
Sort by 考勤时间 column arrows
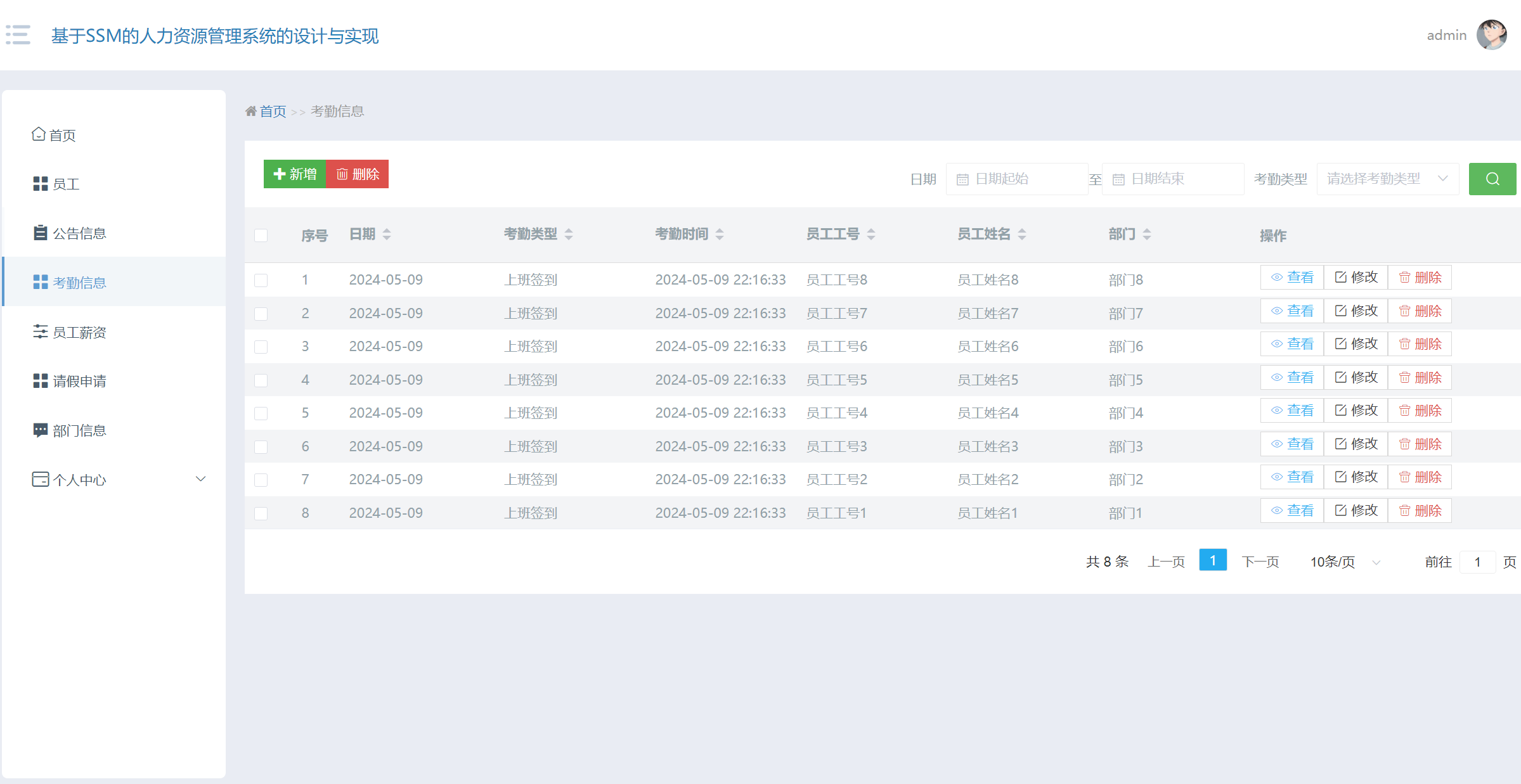720,235
